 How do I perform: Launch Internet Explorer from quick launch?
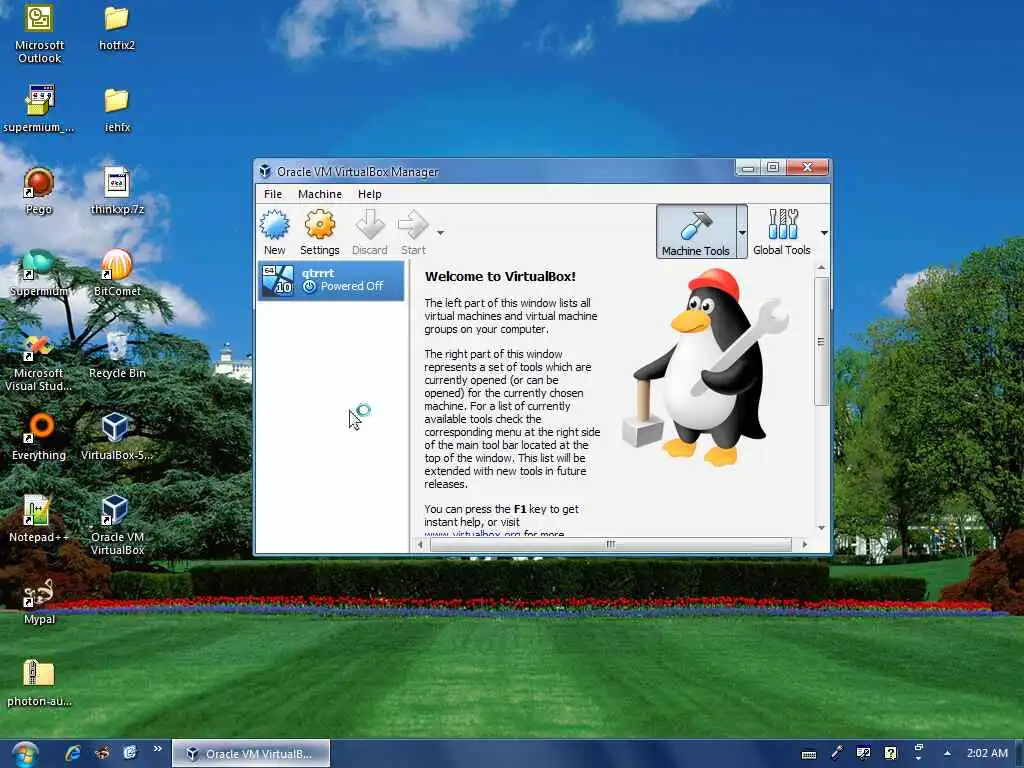coord(72,754)
